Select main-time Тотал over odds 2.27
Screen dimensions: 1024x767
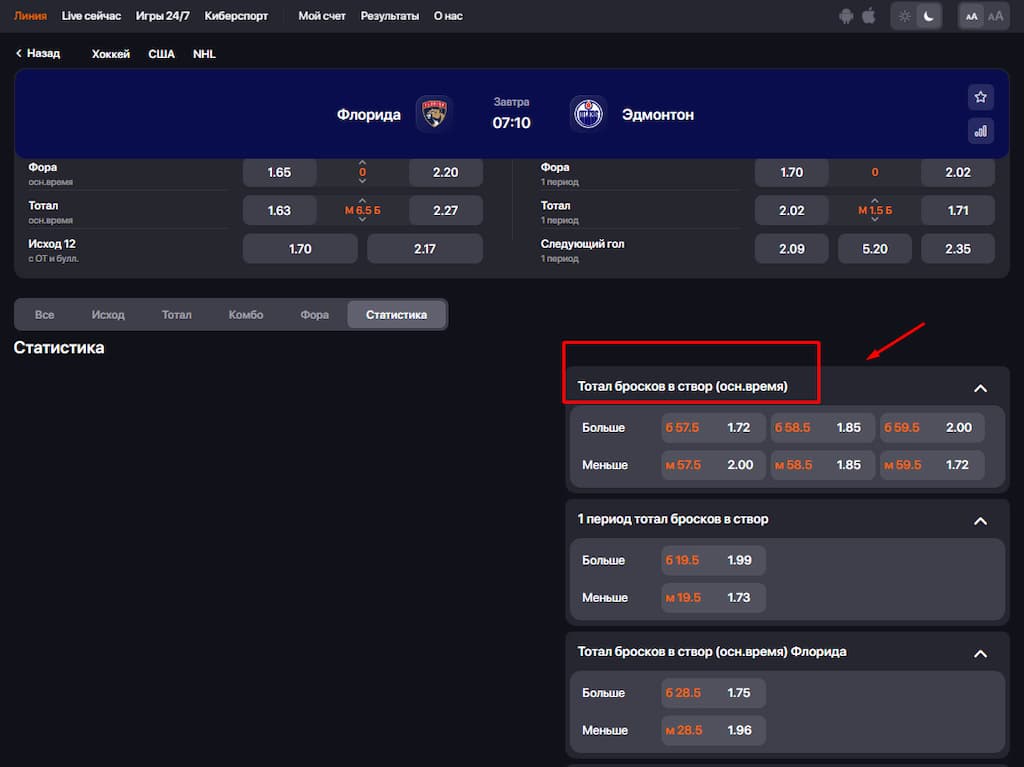(445, 210)
